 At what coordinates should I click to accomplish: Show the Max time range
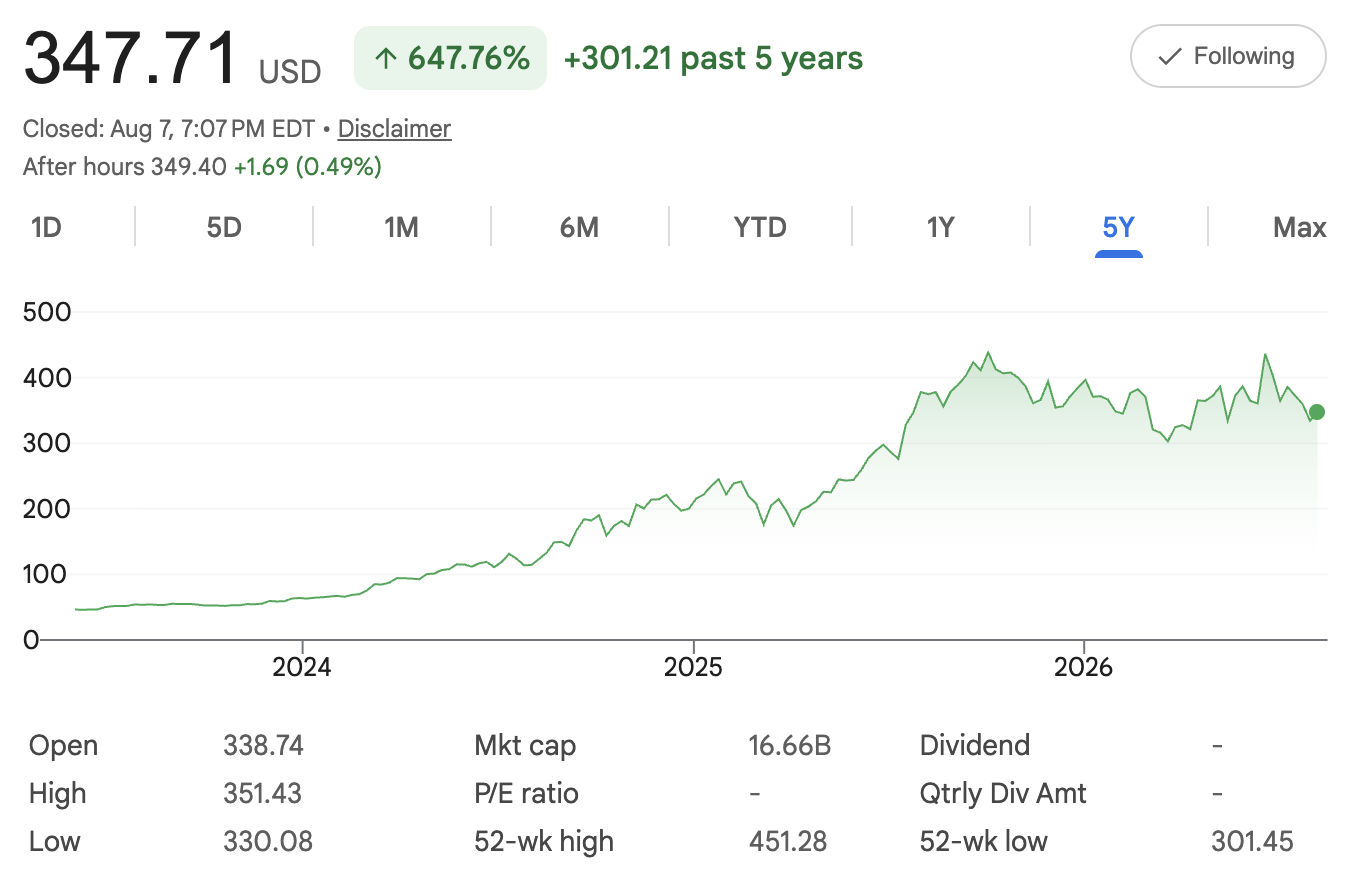click(x=1299, y=227)
